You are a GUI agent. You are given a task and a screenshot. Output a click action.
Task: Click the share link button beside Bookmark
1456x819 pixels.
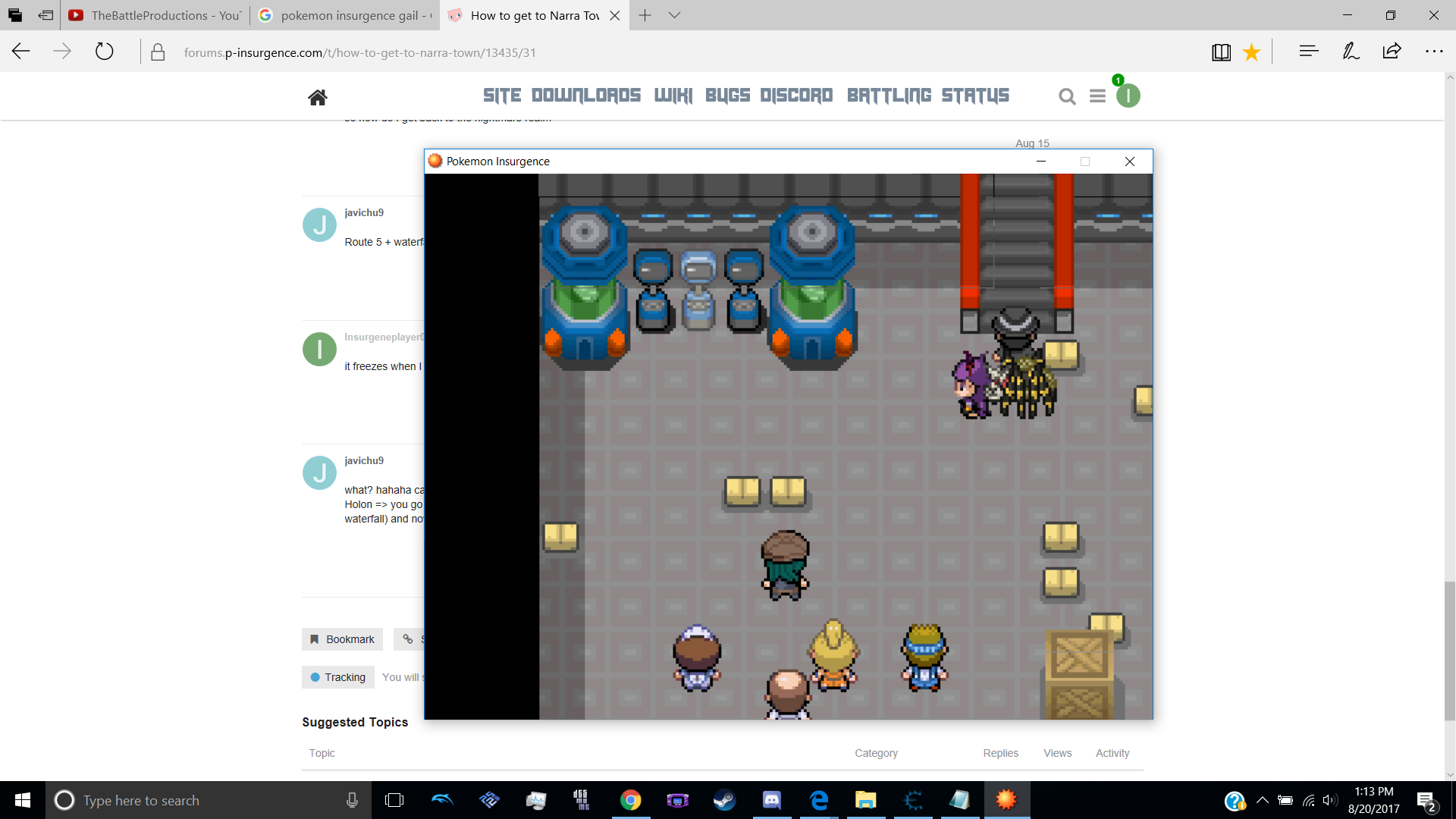[x=409, y=639]
